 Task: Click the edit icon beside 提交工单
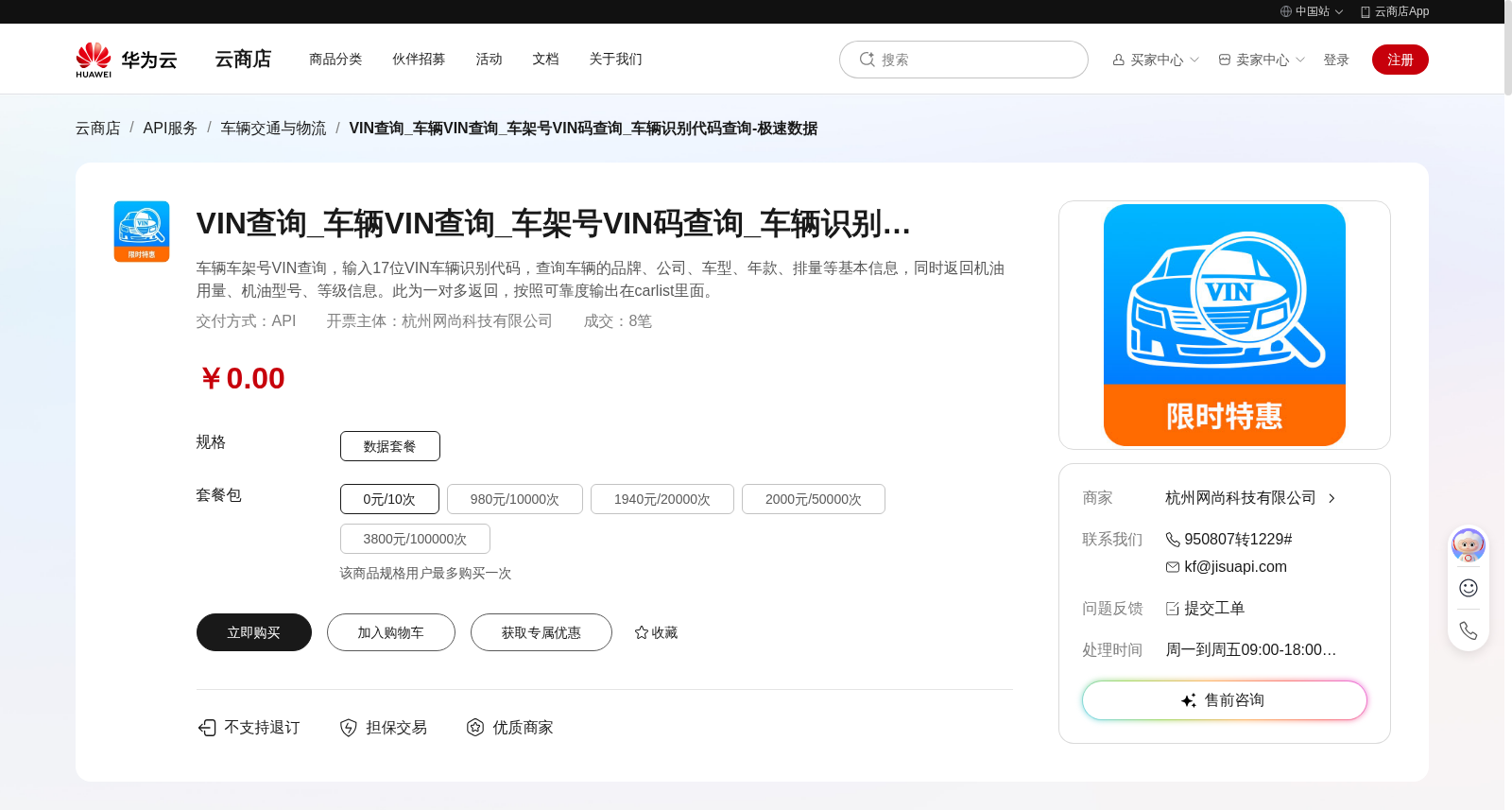1173,609
